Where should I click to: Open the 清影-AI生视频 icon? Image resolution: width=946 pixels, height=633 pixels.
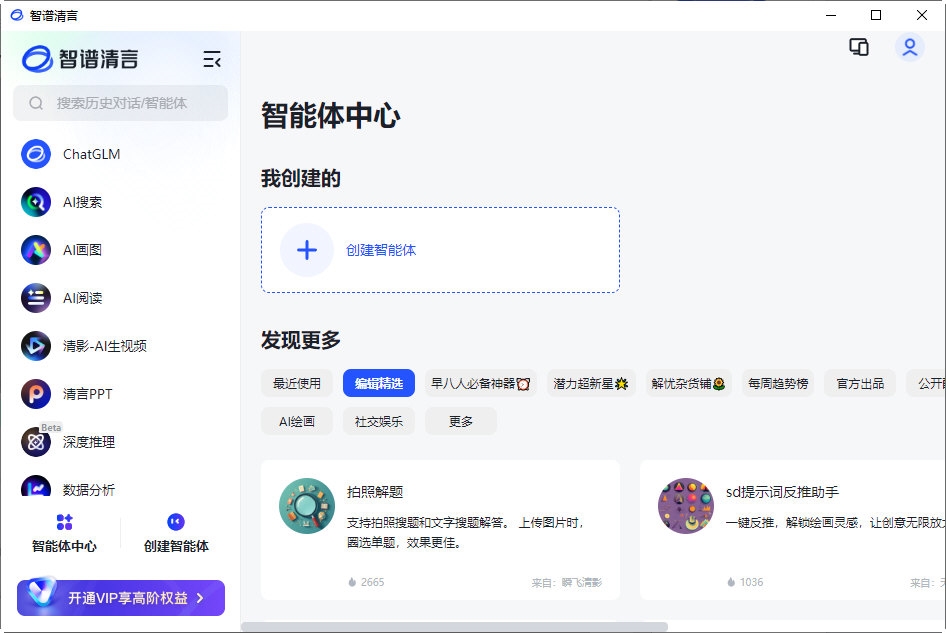point(36,346)
